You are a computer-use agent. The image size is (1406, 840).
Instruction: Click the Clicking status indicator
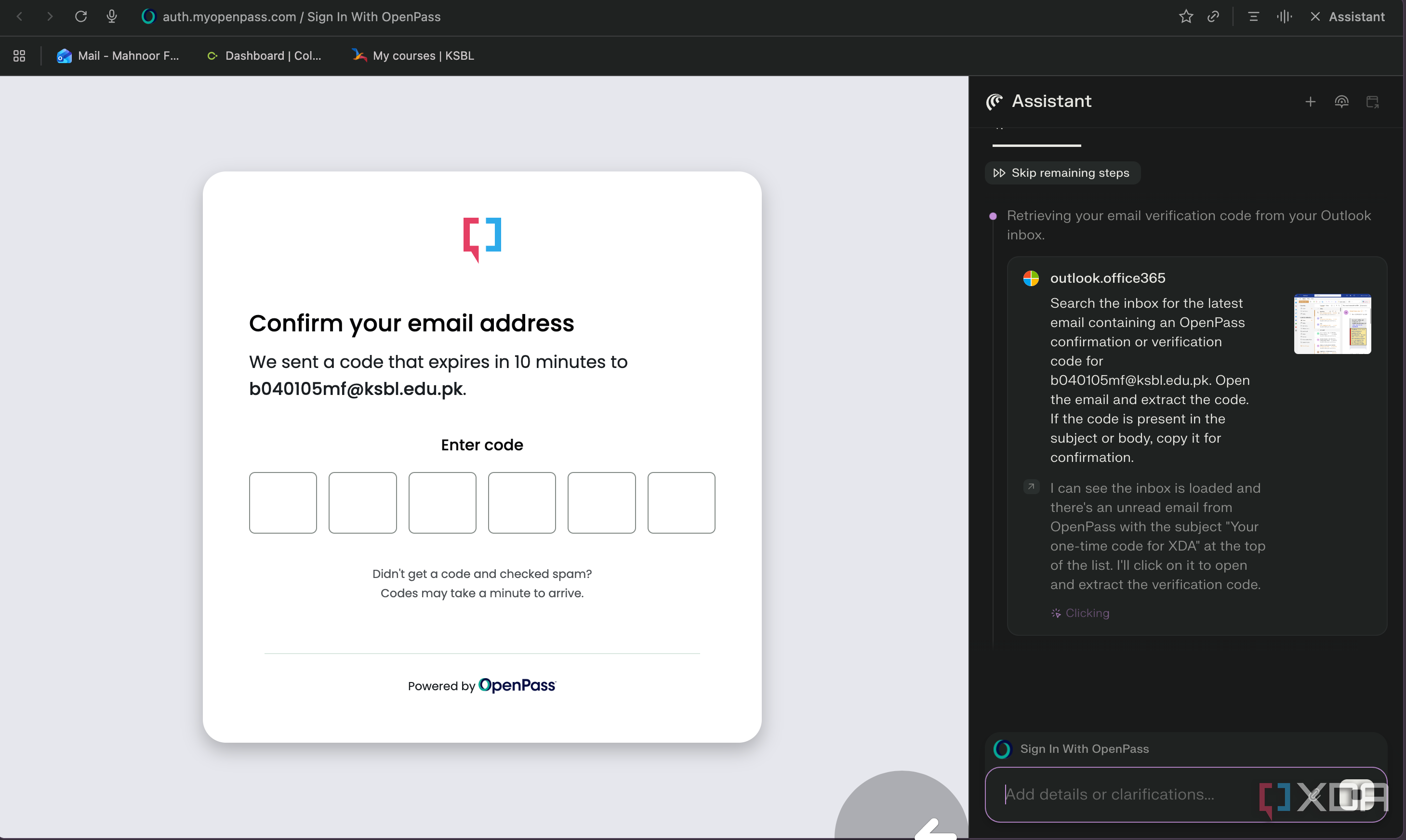click(1080, 613)
